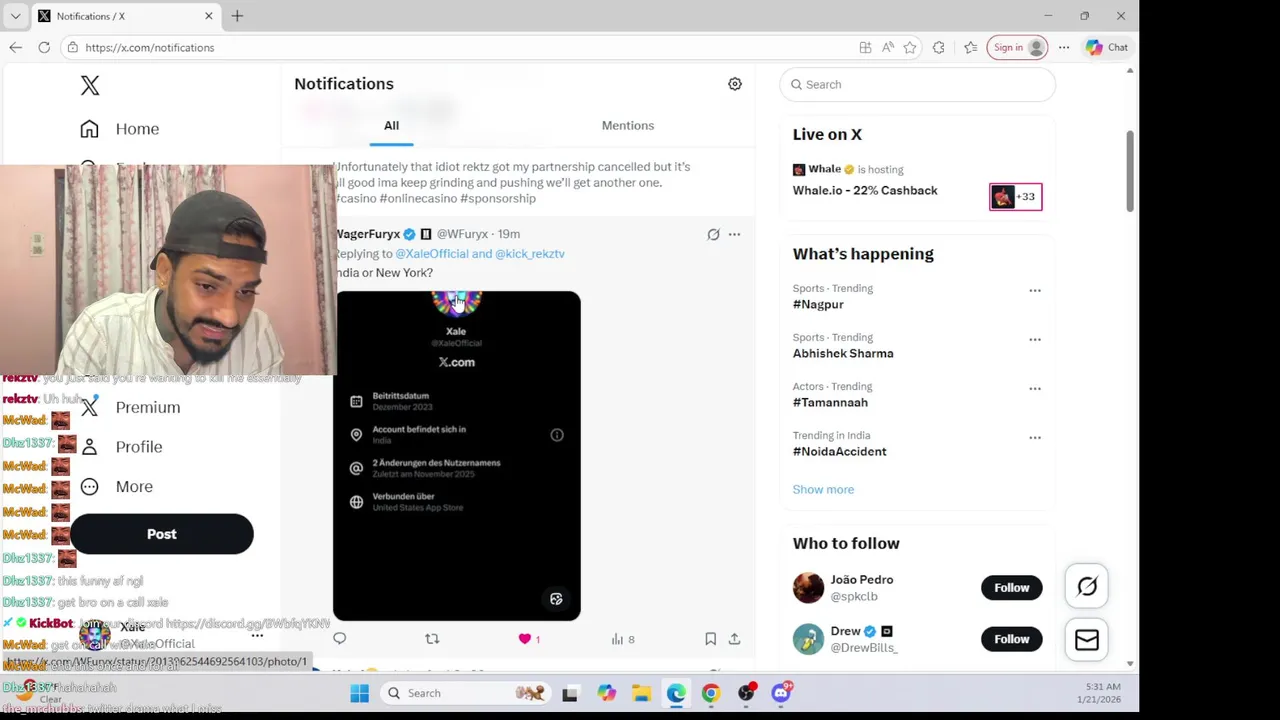The image size is (1280, 720).
Task: Open OBS Studio from the taskbar
Action: [747, 693]
